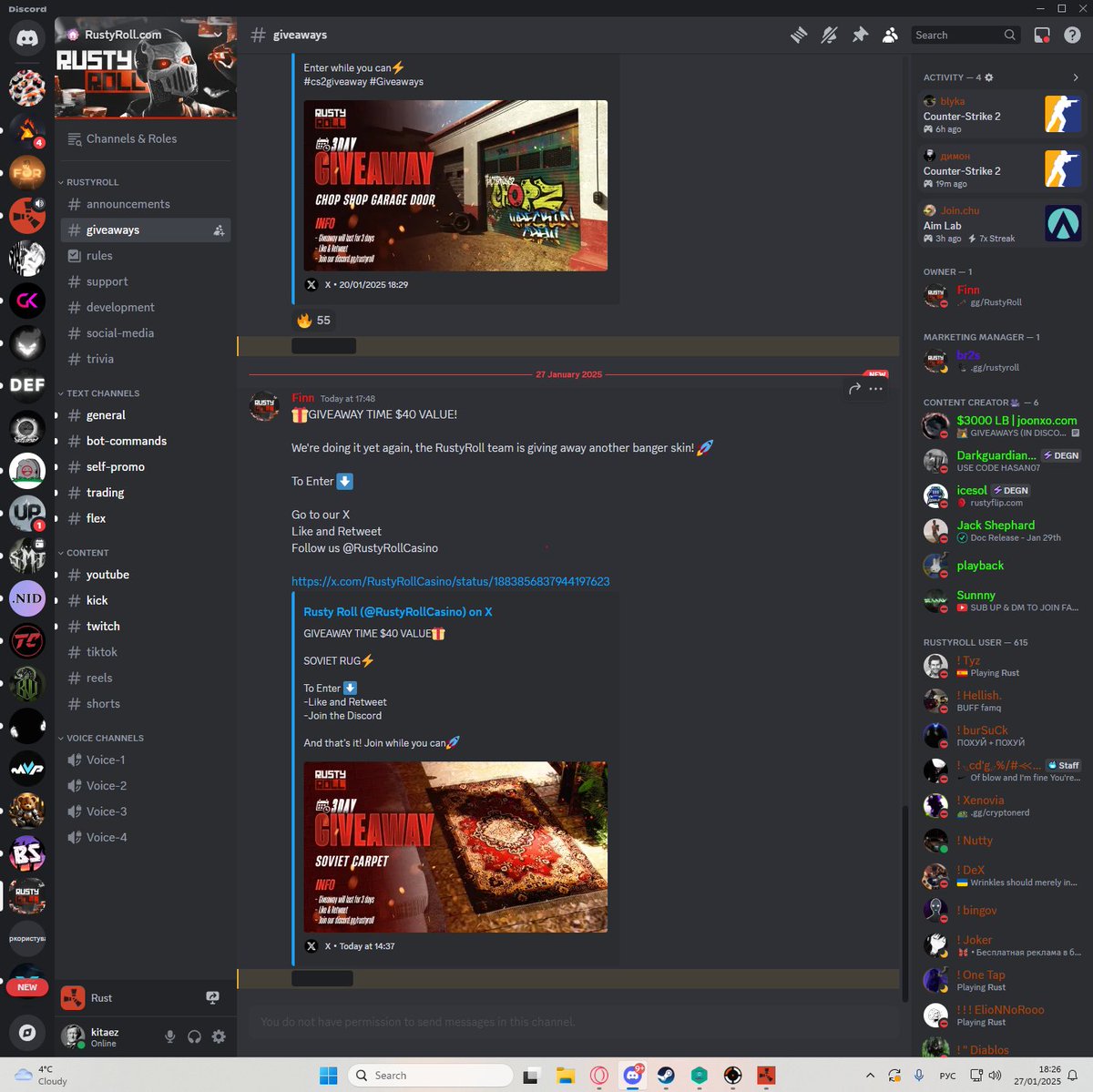
Task: Open File Explorer from the taskbar
Action: (x=566, y=1076)
